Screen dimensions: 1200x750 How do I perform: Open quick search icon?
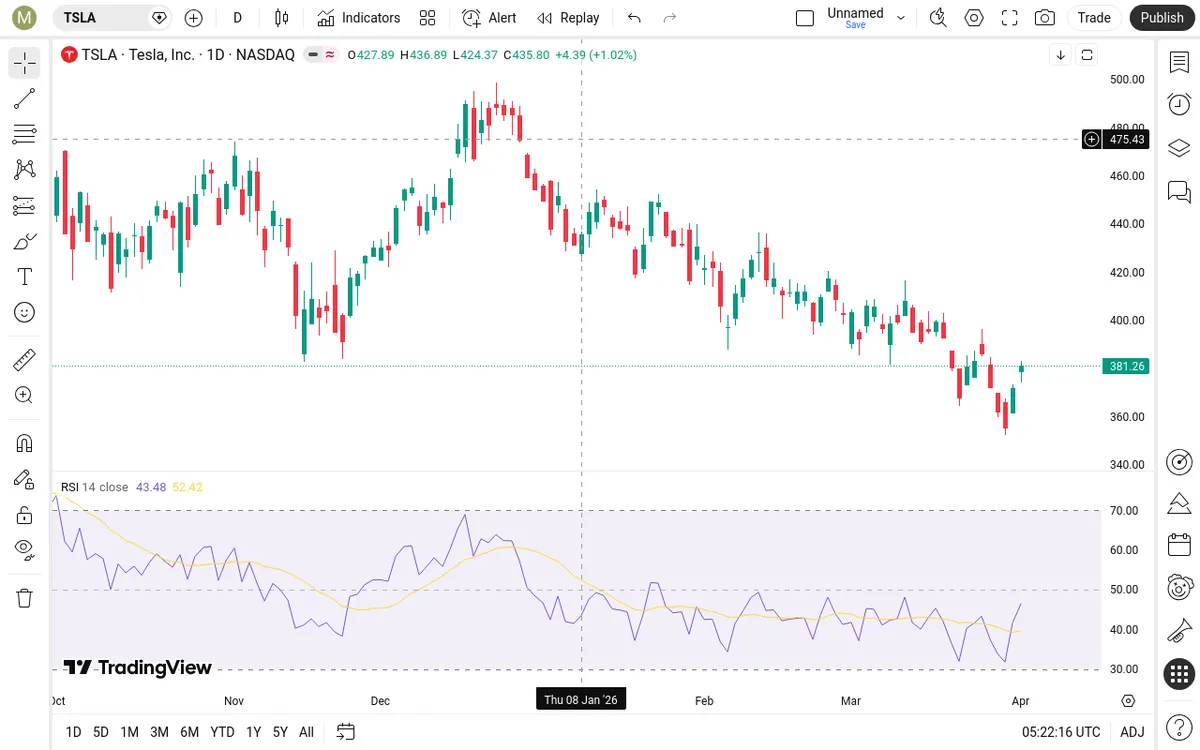[938, 18]
